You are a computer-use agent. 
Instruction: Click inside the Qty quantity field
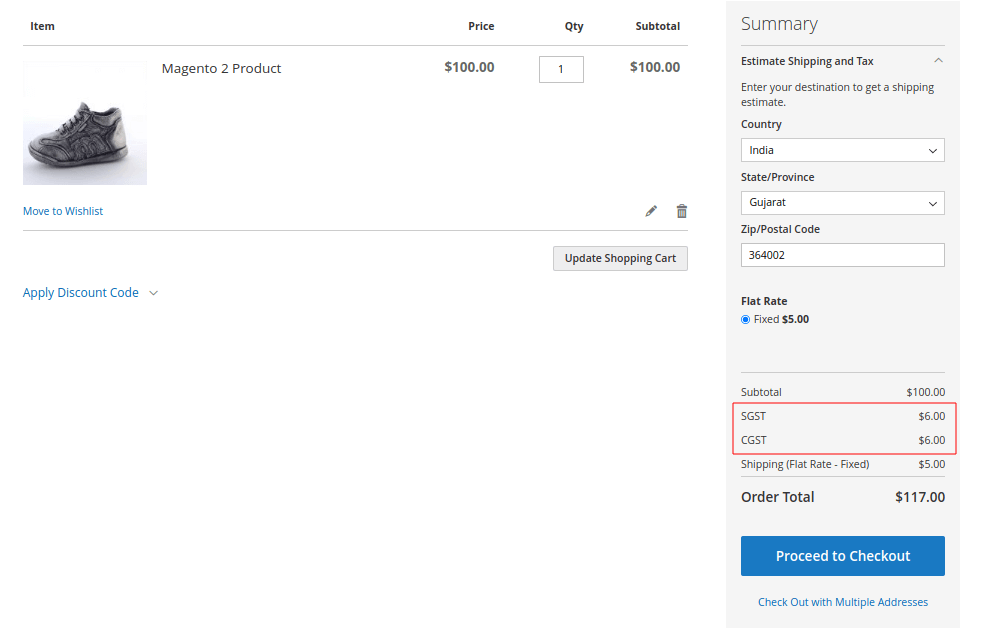[561, 69]
